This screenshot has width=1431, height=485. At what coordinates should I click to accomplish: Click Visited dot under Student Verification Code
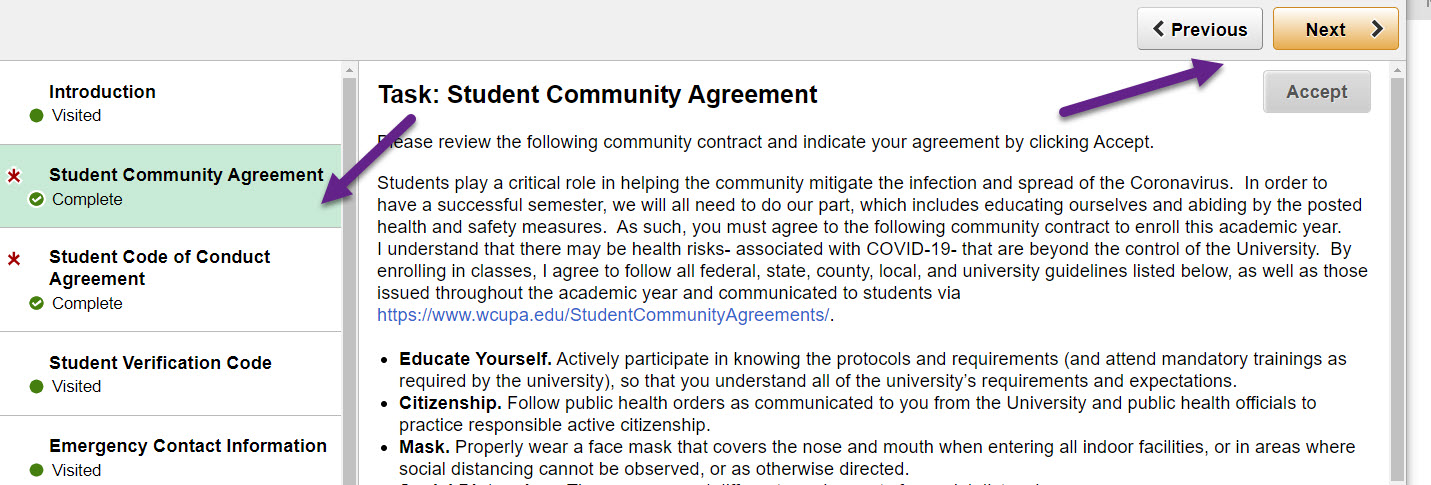pos(37,387)
